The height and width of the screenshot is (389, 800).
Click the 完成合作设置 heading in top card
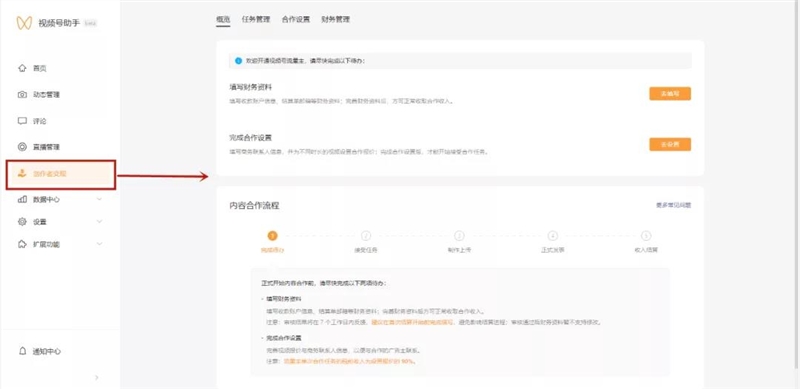click(251, 138)
